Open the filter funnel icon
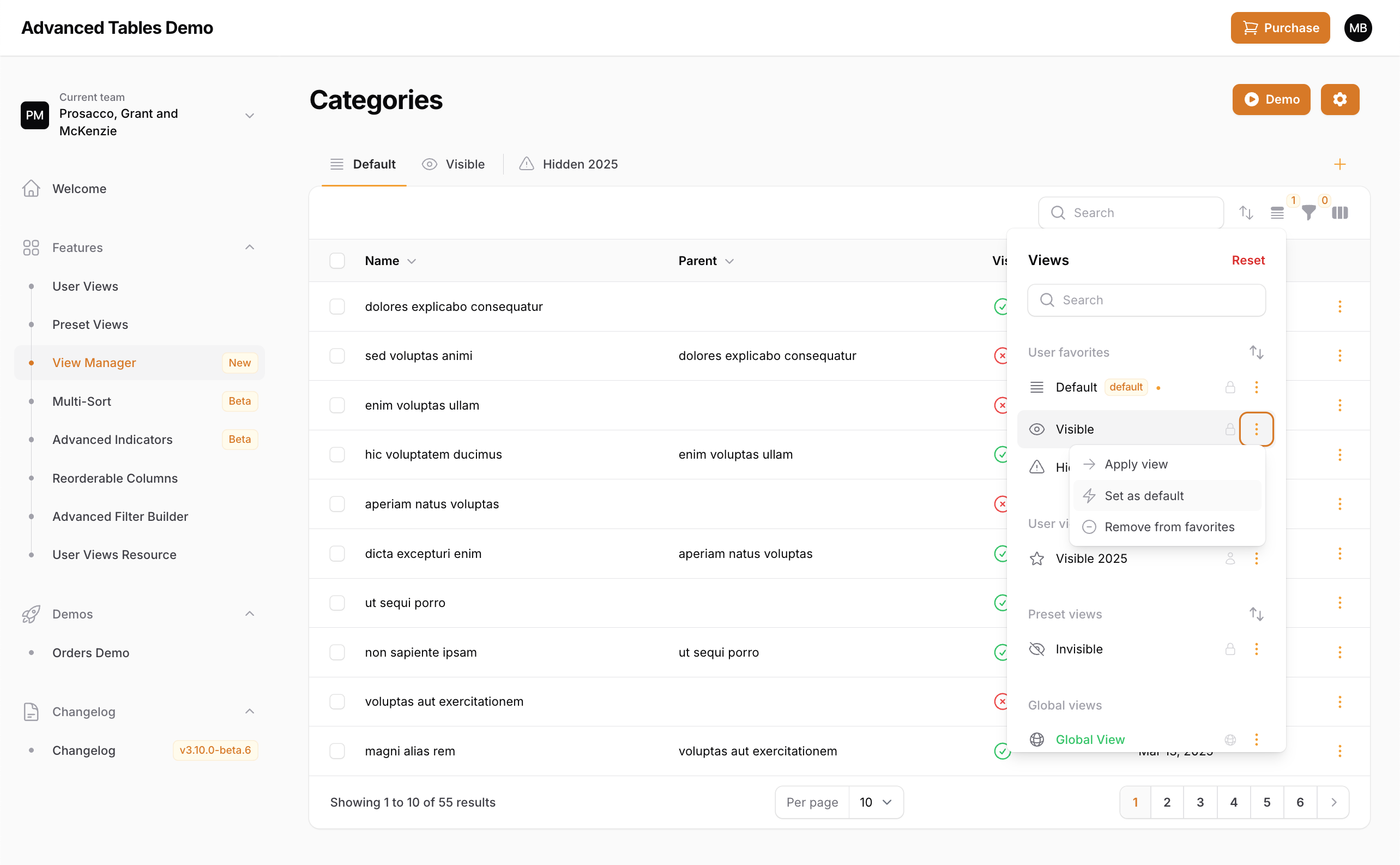Screen dimensions: 1400x865 tap(1308, 213)
